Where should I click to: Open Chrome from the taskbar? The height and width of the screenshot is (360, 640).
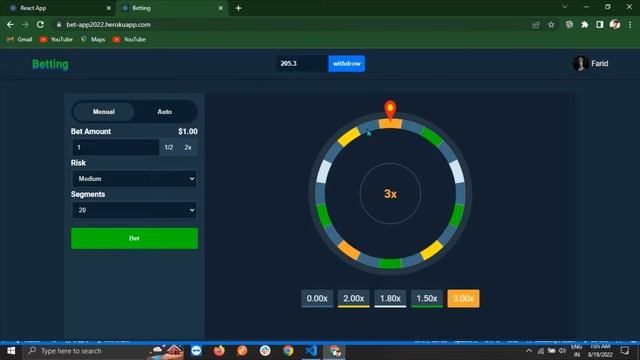288,351
